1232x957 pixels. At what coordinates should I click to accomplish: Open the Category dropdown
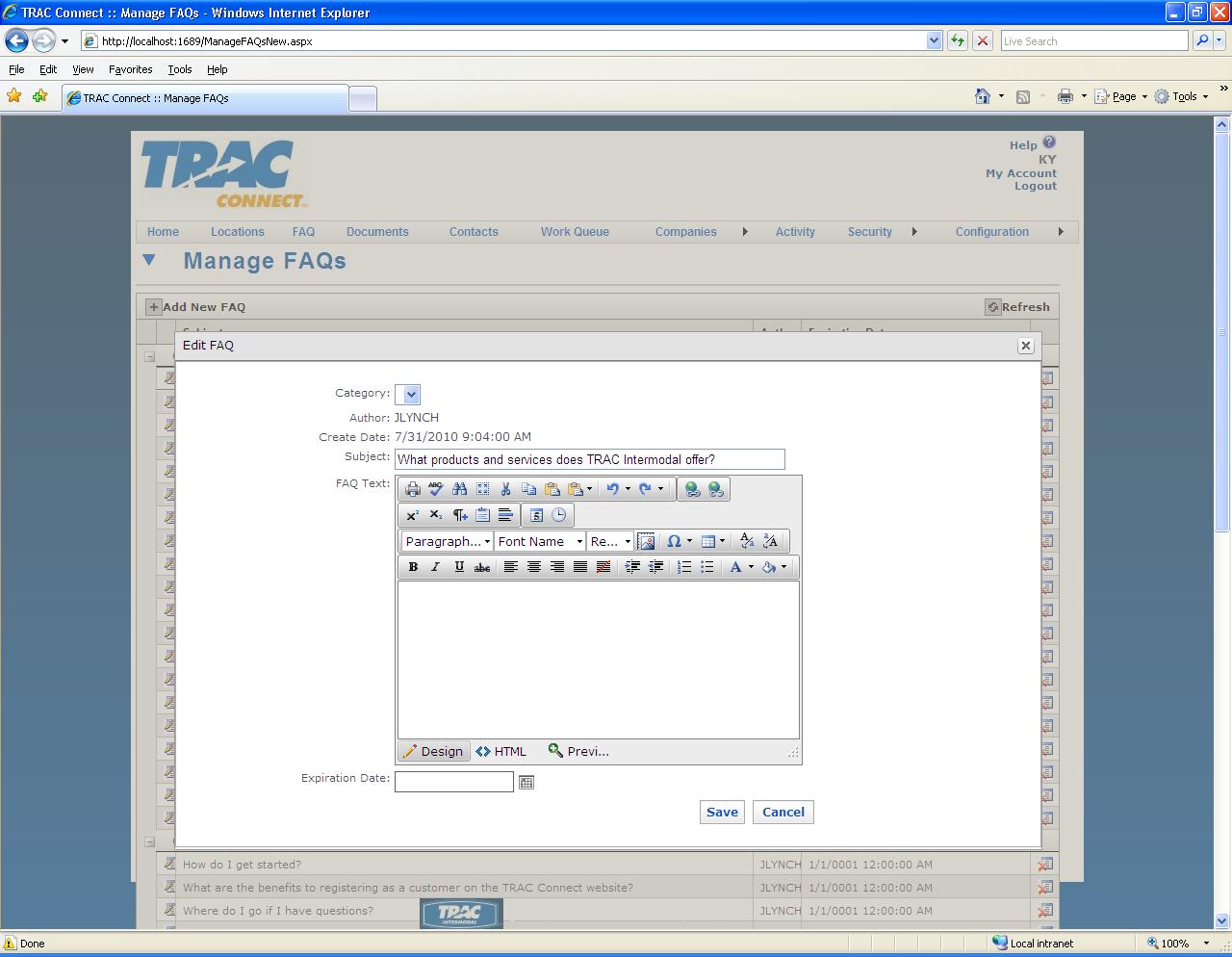[411, 394]
